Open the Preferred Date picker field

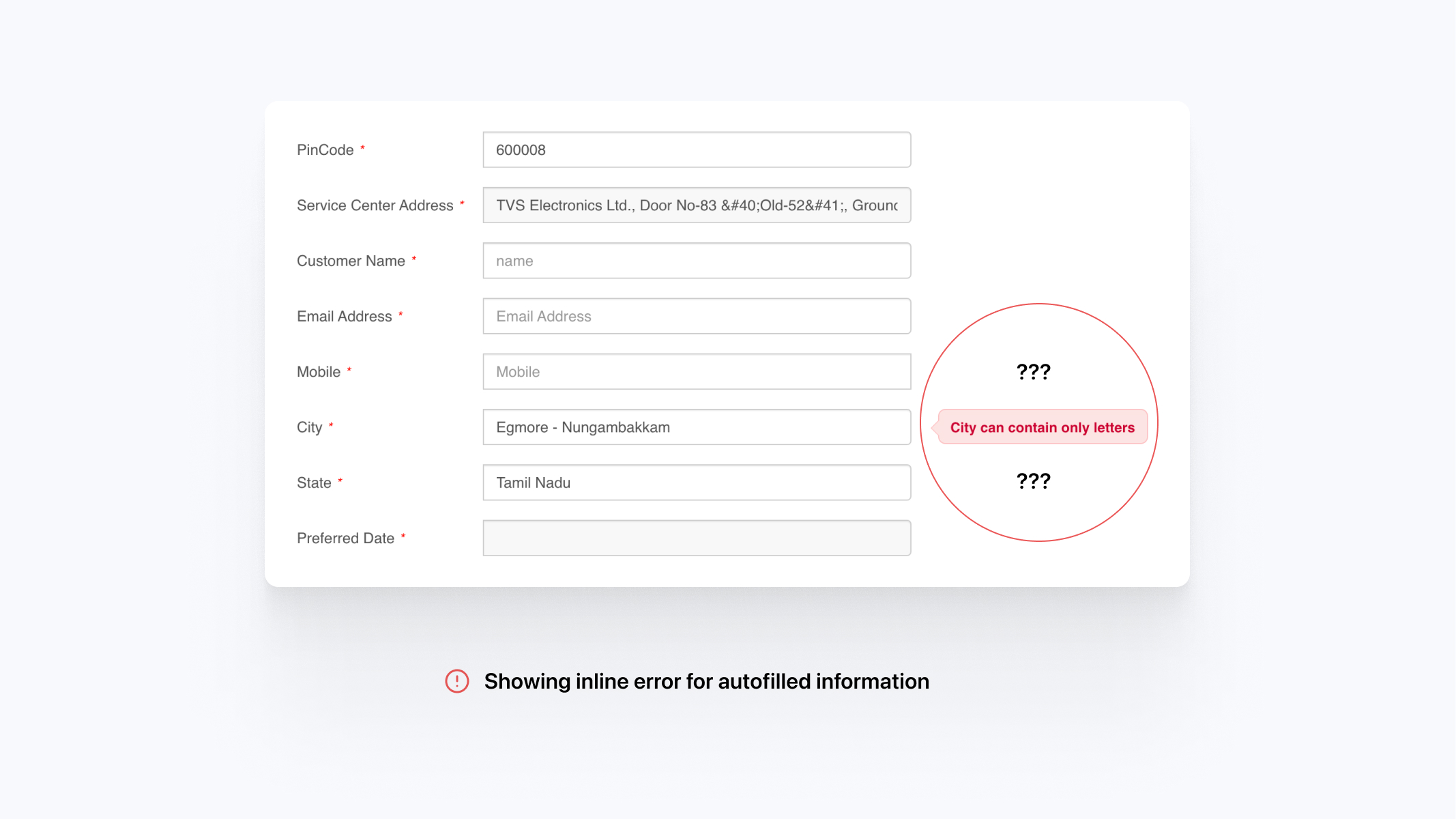click(696, 538)
